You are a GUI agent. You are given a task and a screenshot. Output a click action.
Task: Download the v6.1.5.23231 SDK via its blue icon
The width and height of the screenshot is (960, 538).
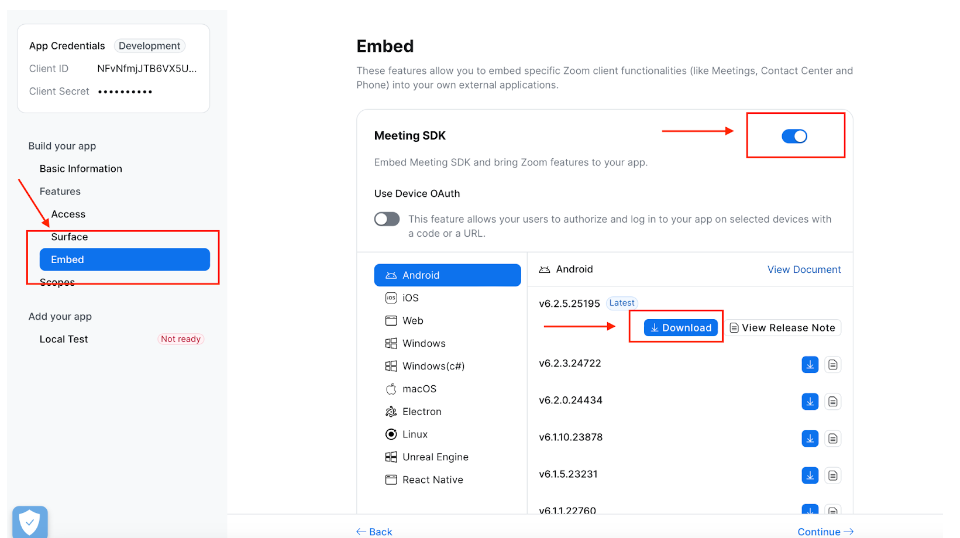coord(810,475)
